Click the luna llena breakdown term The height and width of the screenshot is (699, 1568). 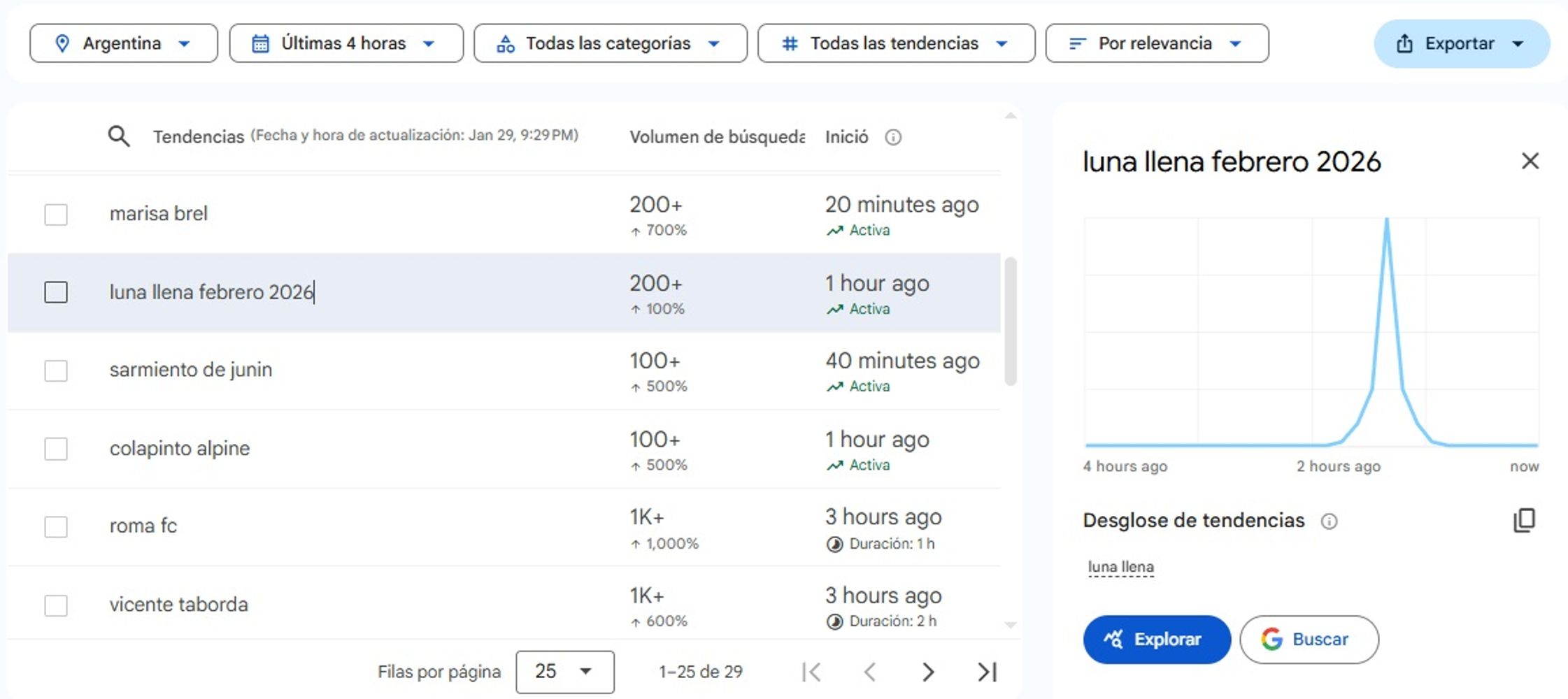pos(1120,567)
